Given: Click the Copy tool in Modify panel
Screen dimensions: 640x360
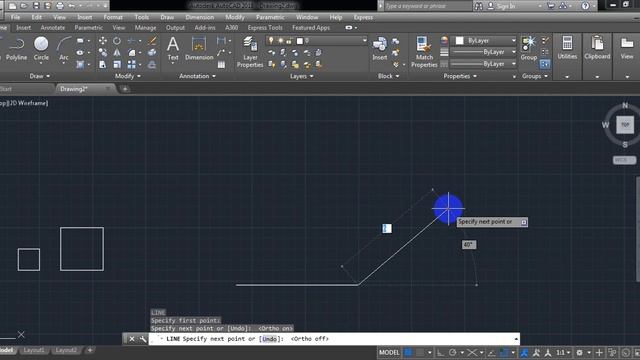Looking at the screenshot, I should (103, 53).
